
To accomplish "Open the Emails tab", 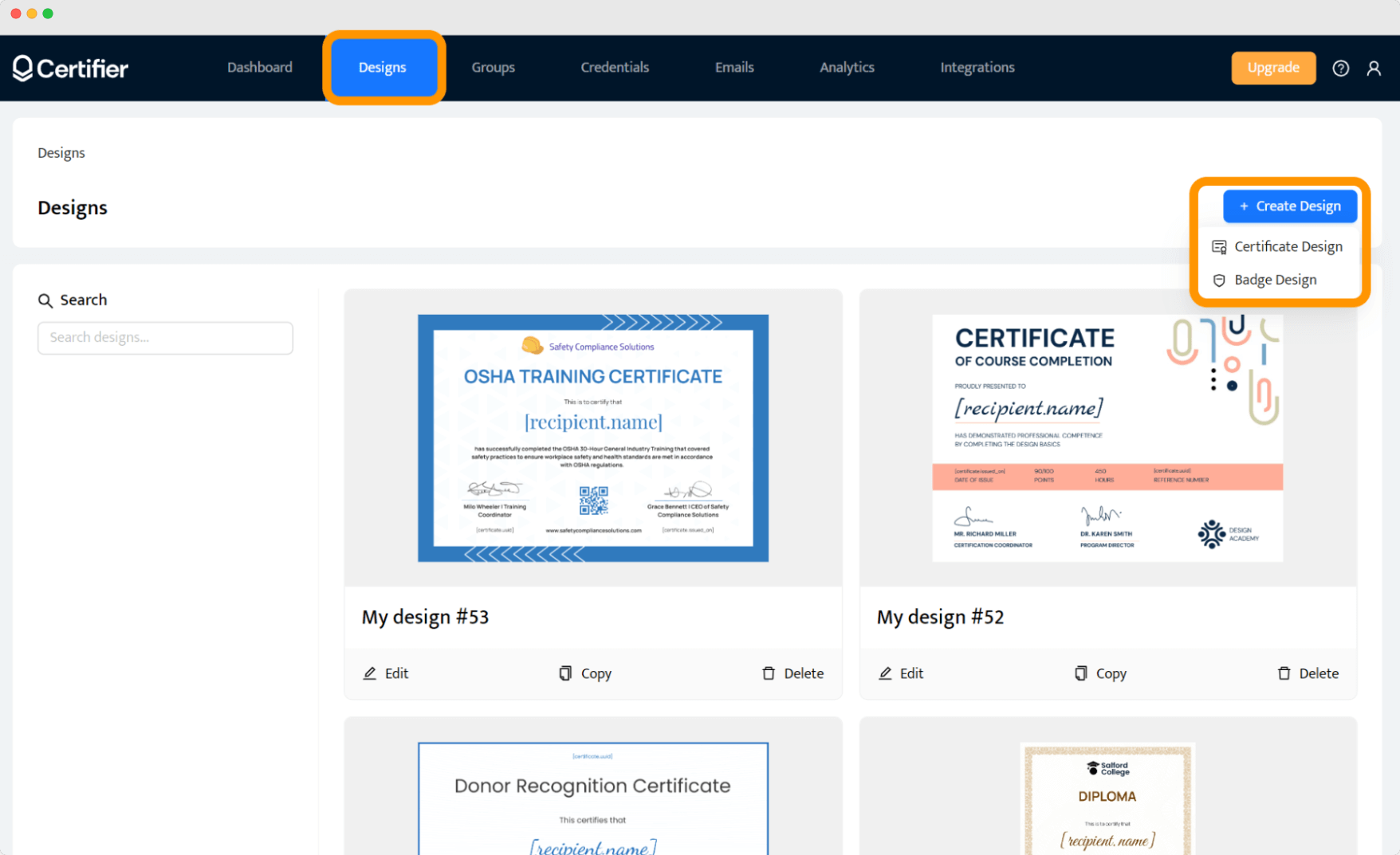I will pos(734,68).
